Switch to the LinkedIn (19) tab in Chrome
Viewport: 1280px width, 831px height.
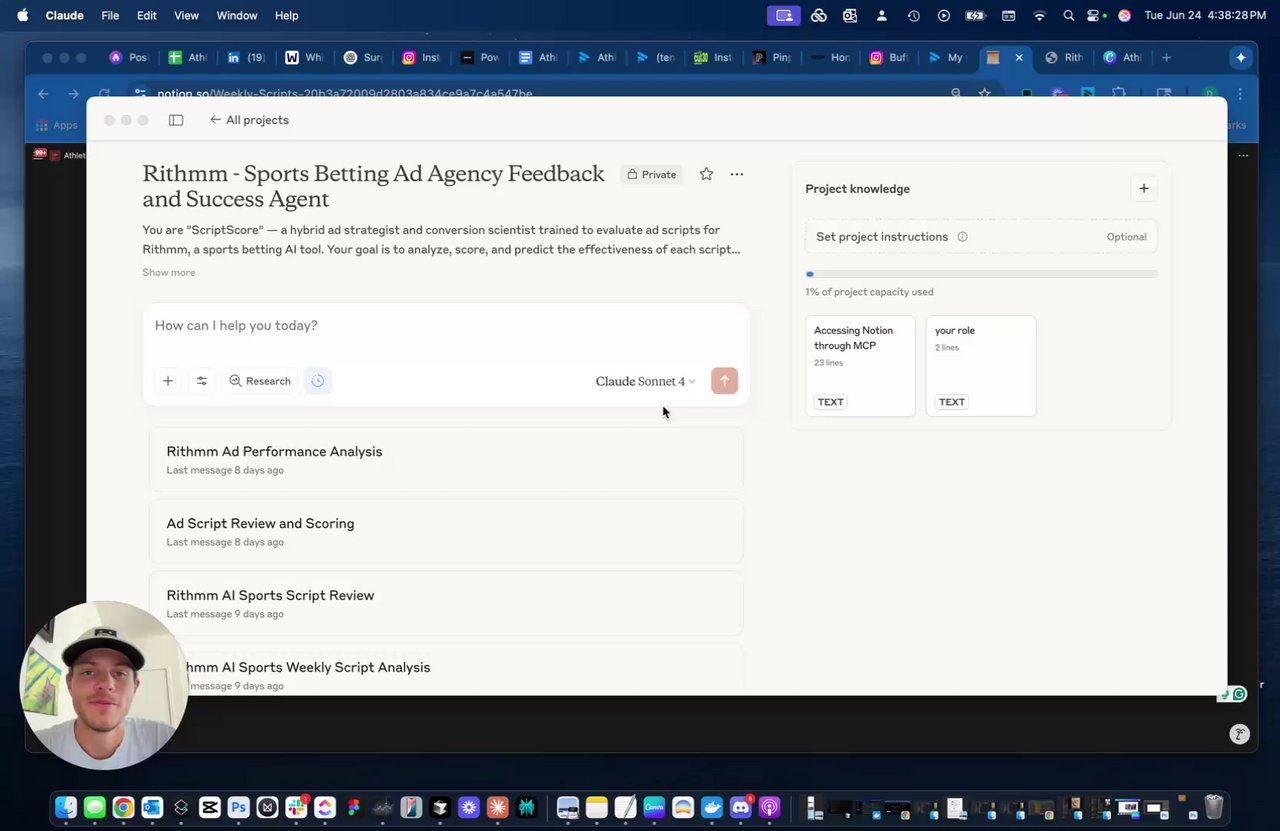coord(245,57)
